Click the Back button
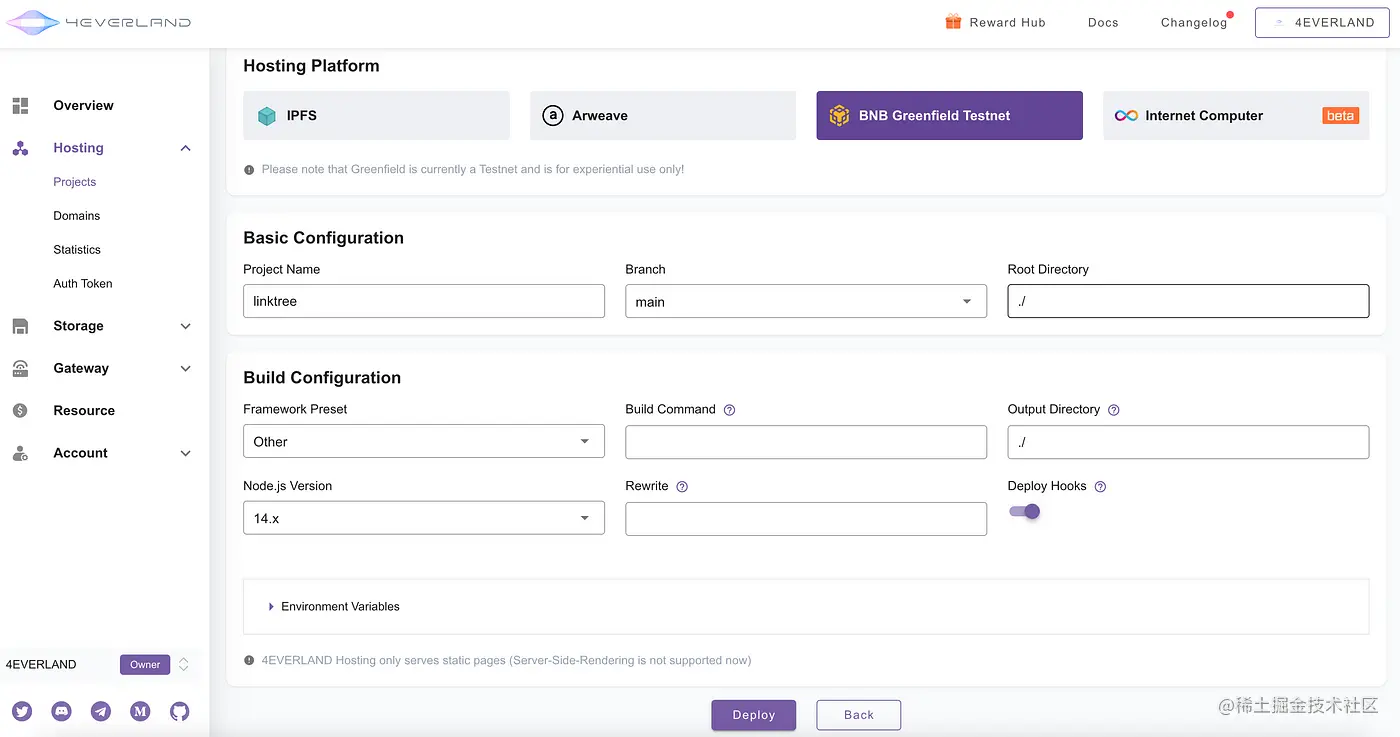 [x=859, y=715]
